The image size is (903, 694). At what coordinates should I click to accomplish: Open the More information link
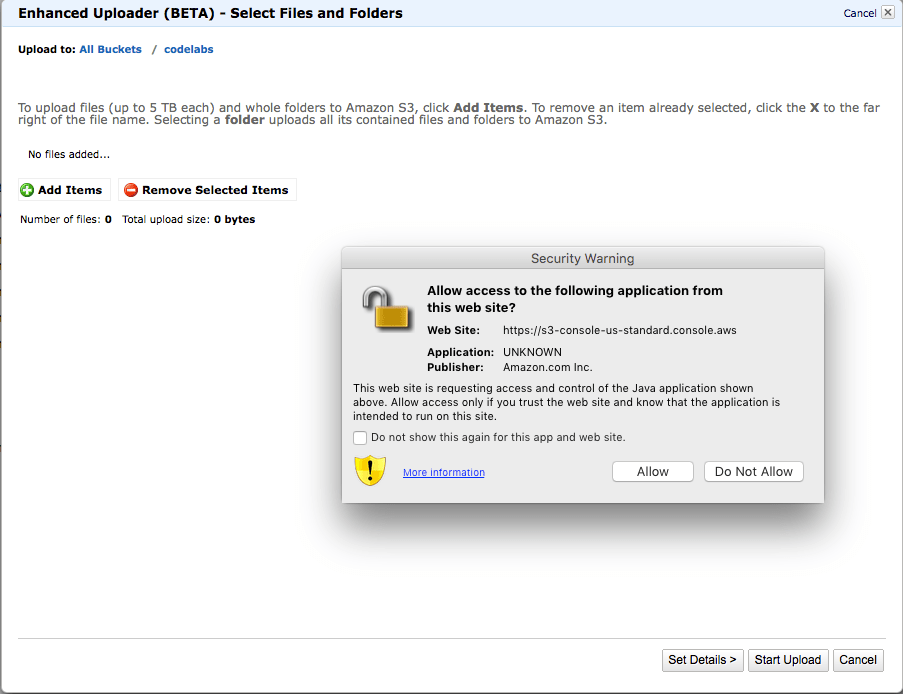(x=443, y=473)
